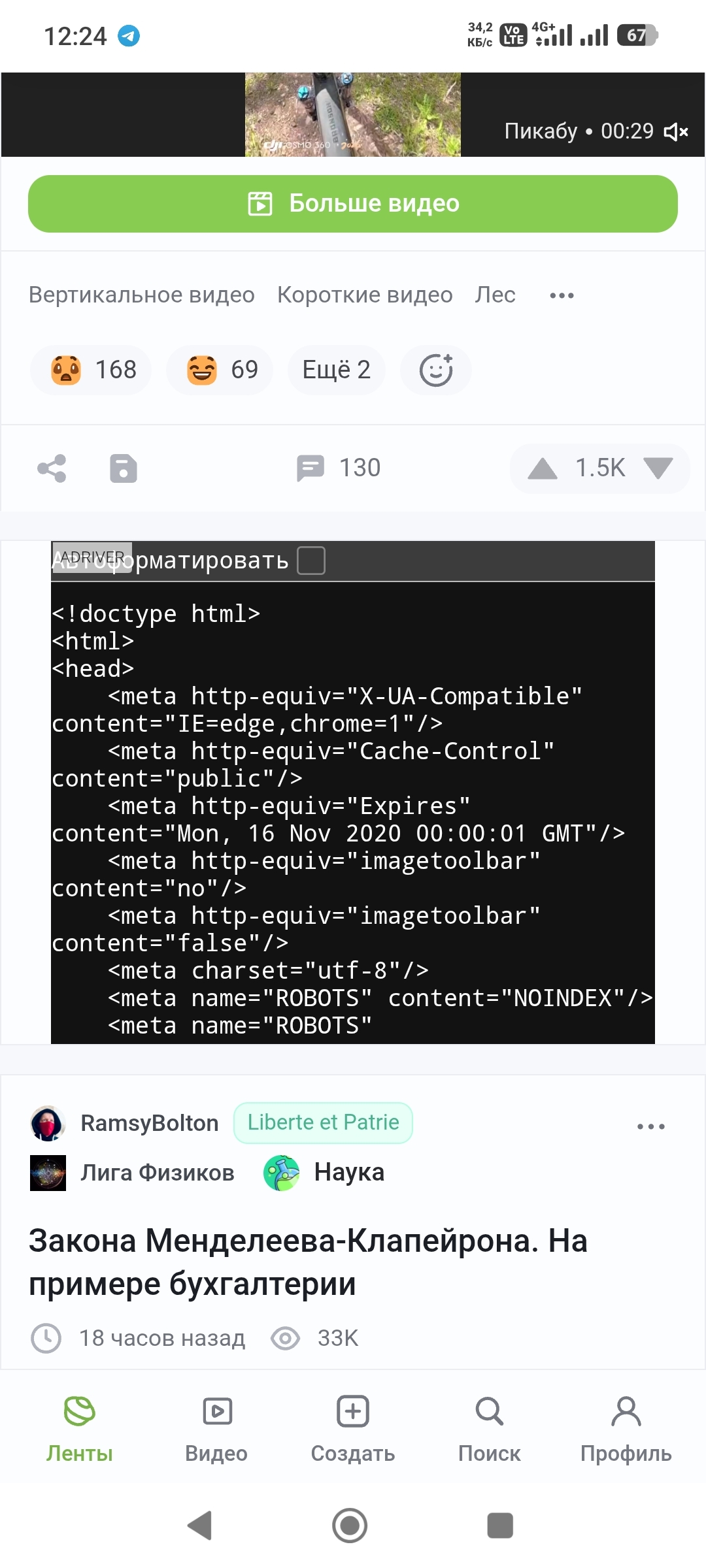Go back with Android back button
Screen dimensions: 706x1568
point(200,1526)
